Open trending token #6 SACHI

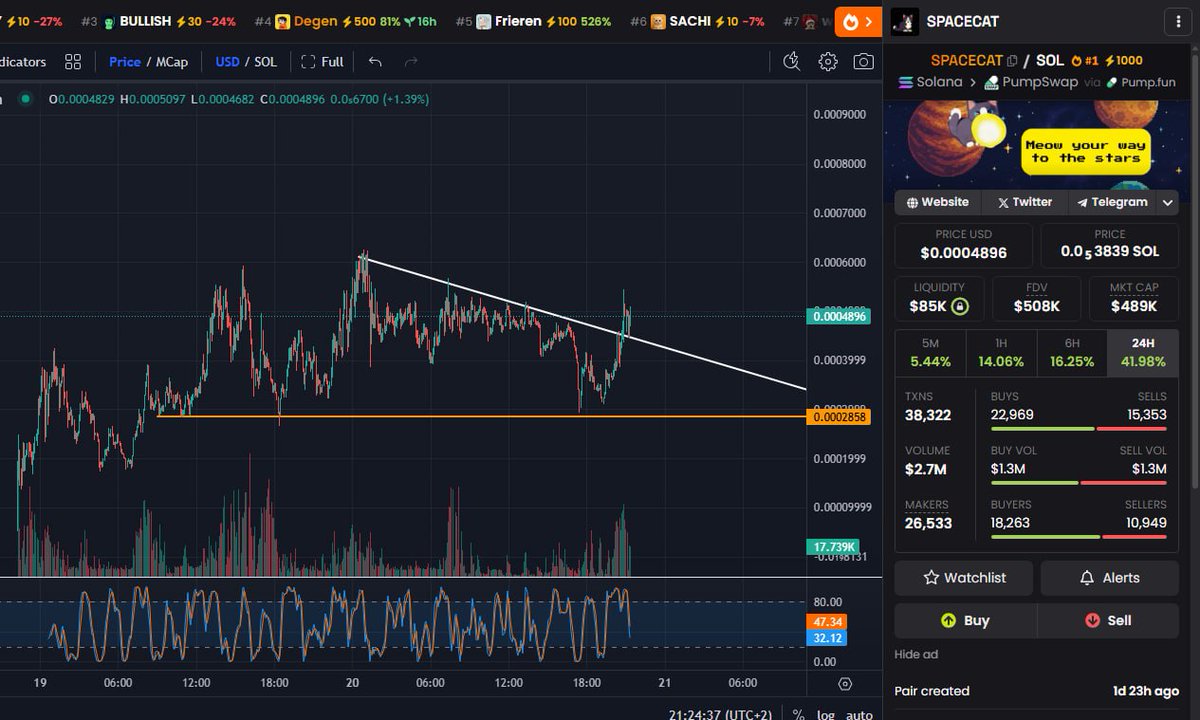[697, 21]
